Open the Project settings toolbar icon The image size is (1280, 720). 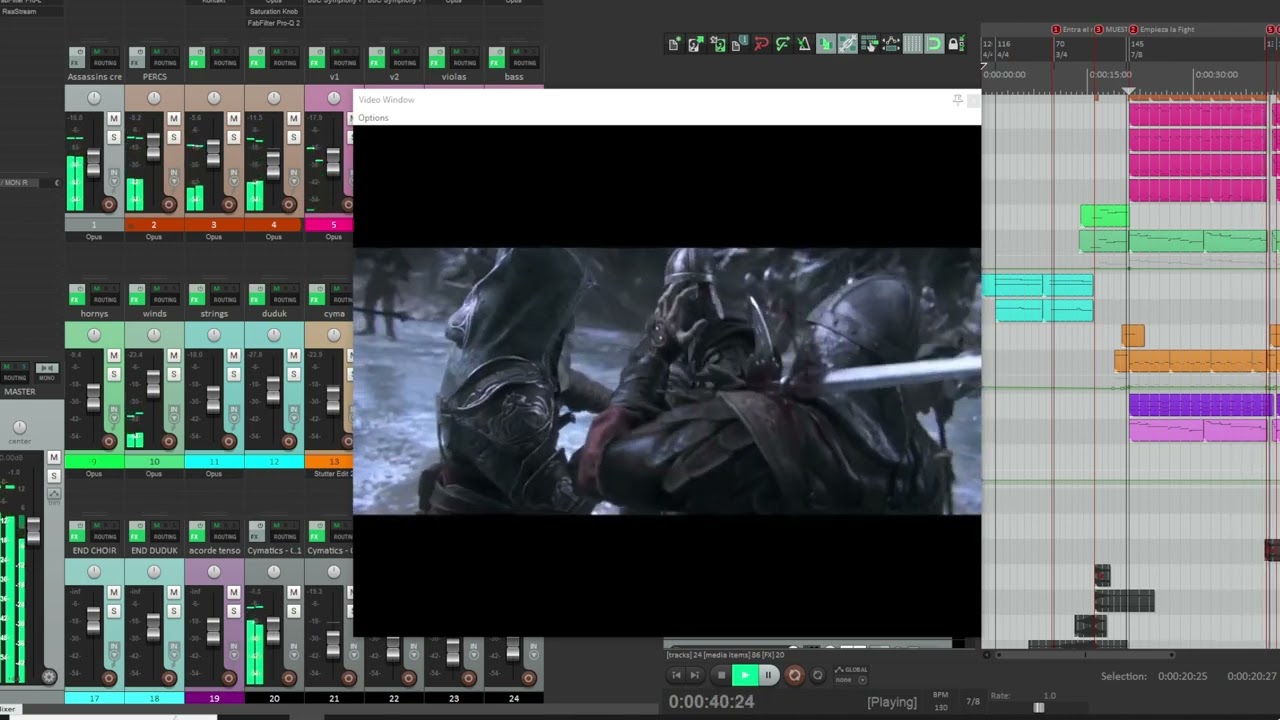click(x=739, y=44)
